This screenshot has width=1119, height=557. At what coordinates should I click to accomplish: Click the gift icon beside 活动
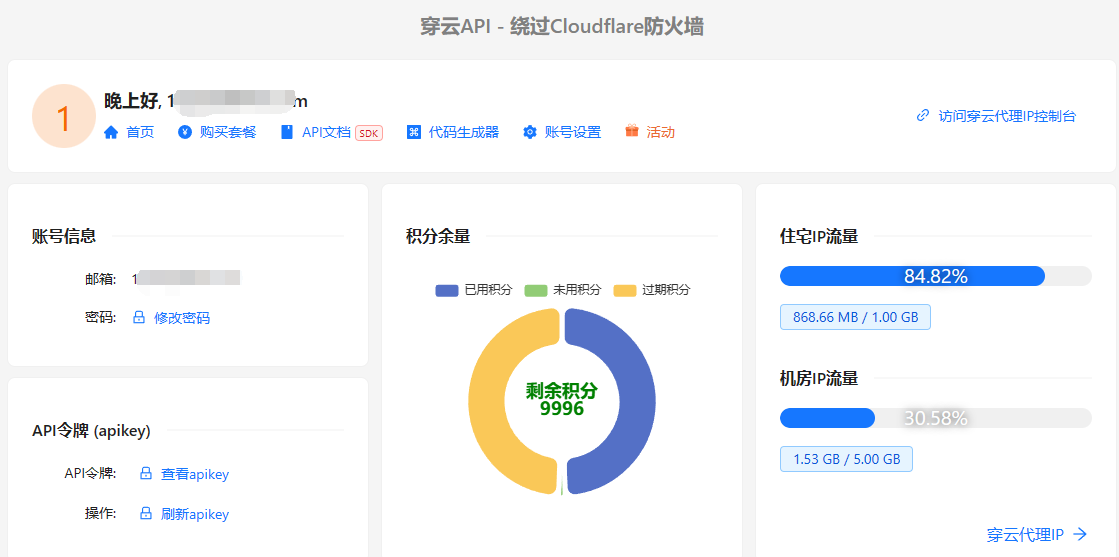(x=632, y=131)
